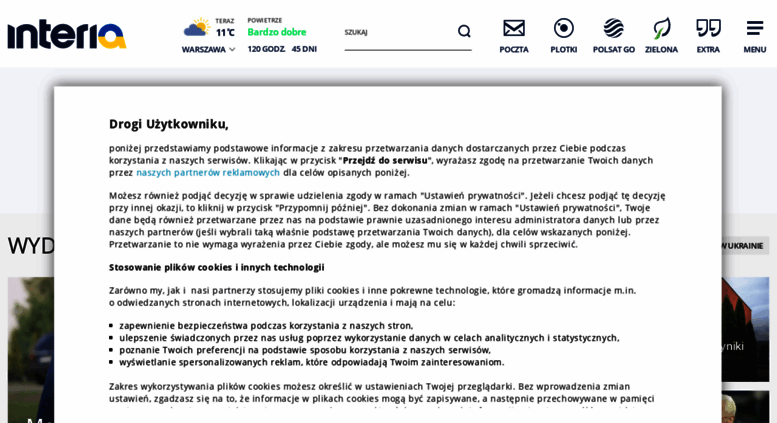Screen dimensions: 777x423
Task: Click 'Stosowanie plików cookies i innych technologii' heading
Action: [x=217, y=267]
